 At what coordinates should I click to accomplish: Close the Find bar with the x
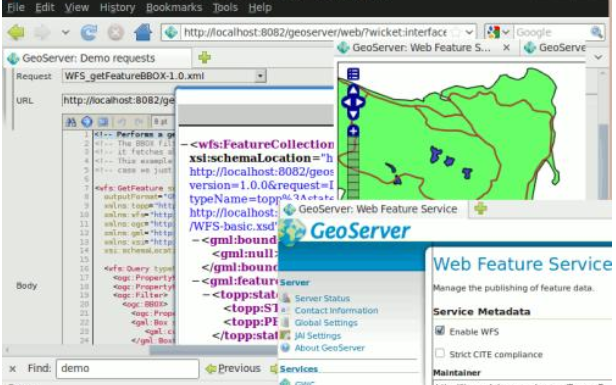coord(13,368)
